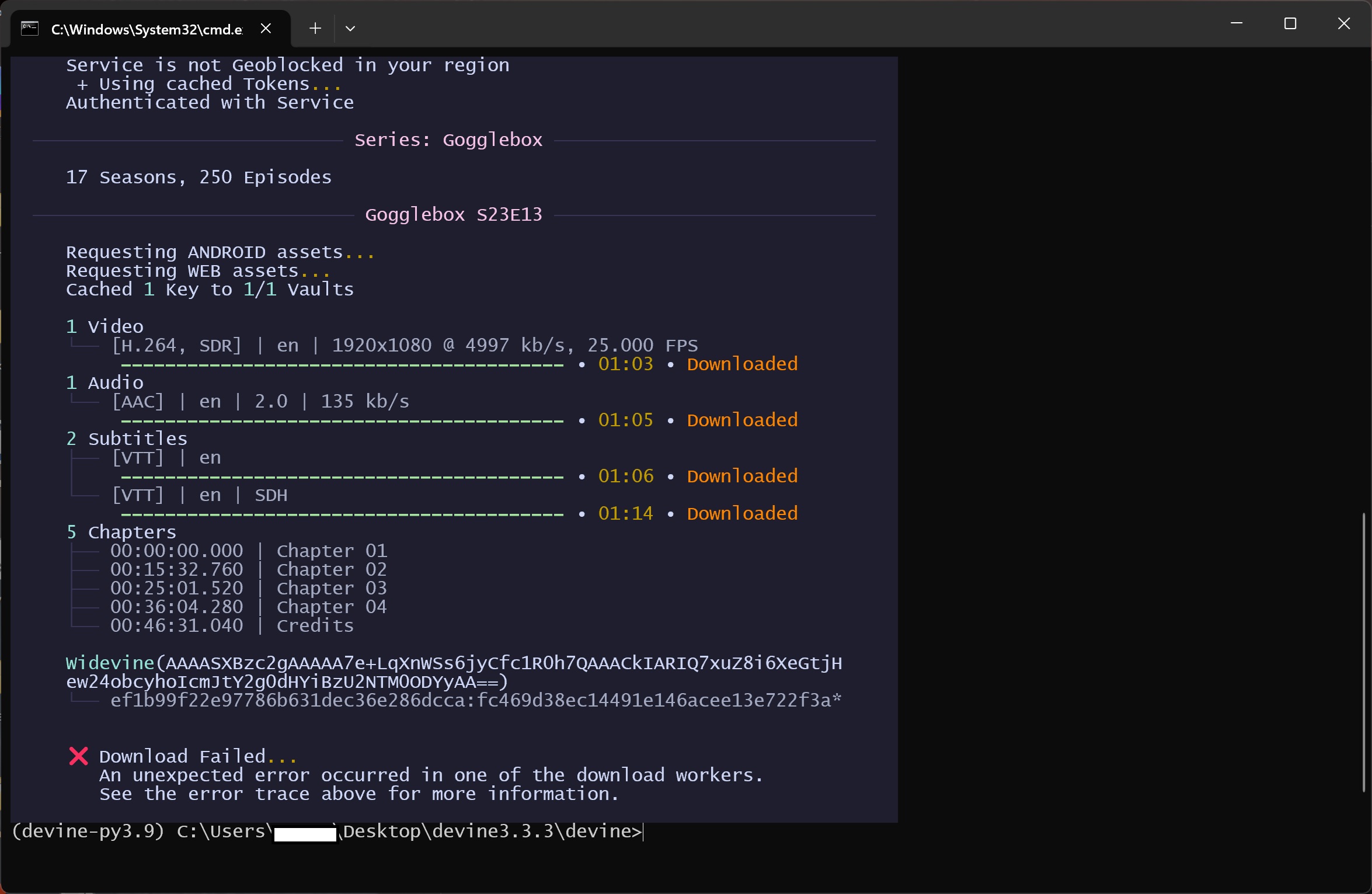Viewport: 1372px width, 894px height.
Task: Close the terminal window
Action: pyautogui.click(x=1343, y=24)
